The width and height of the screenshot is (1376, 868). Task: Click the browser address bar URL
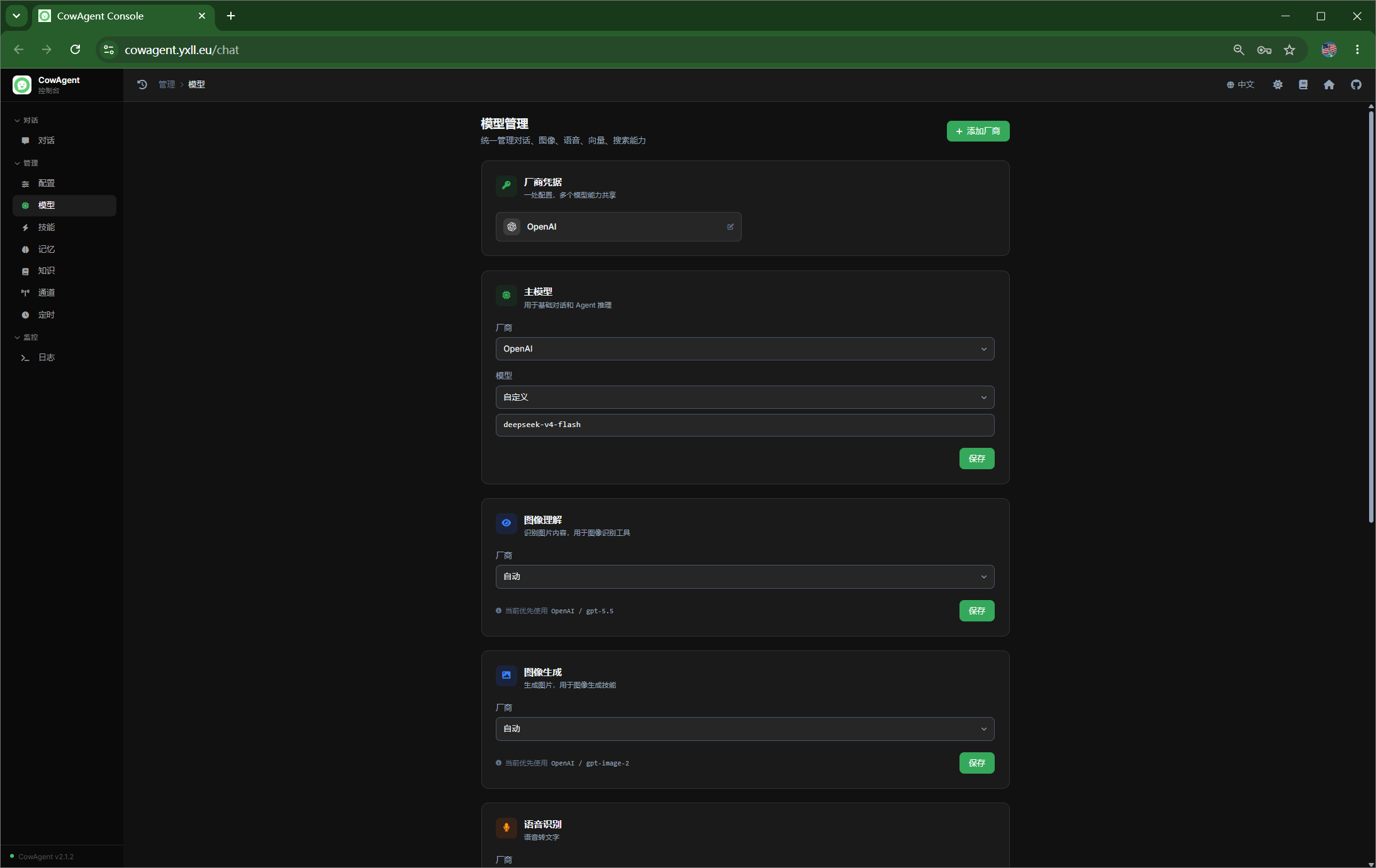click(182, 50)
